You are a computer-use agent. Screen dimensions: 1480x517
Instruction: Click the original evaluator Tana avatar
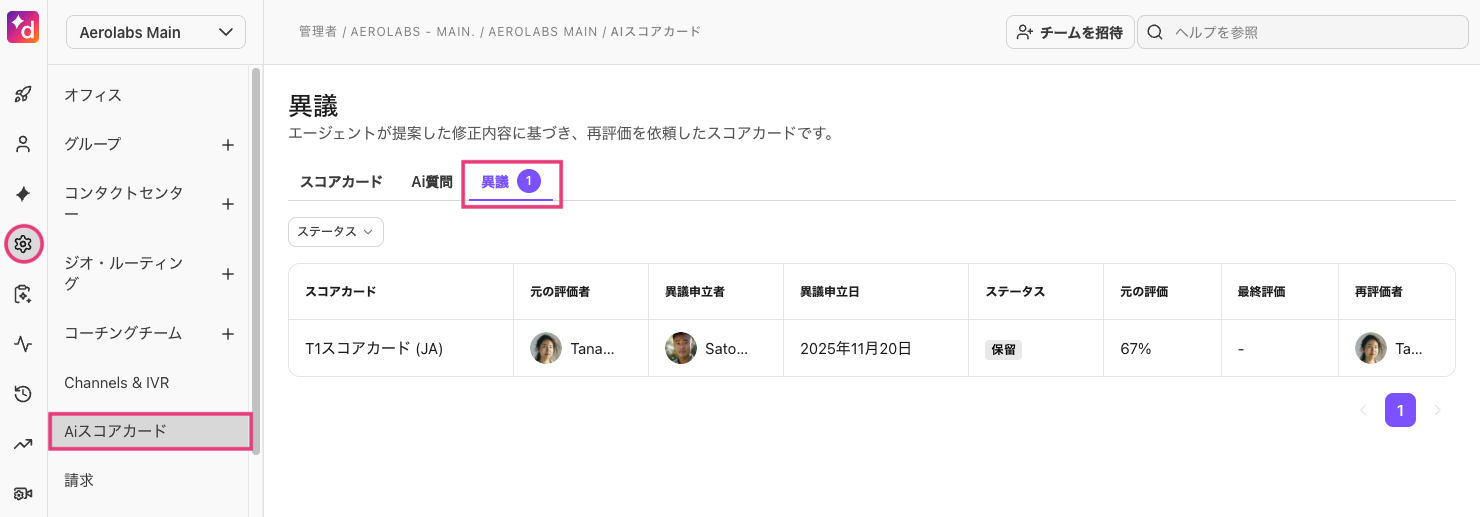tap(546, 348)
